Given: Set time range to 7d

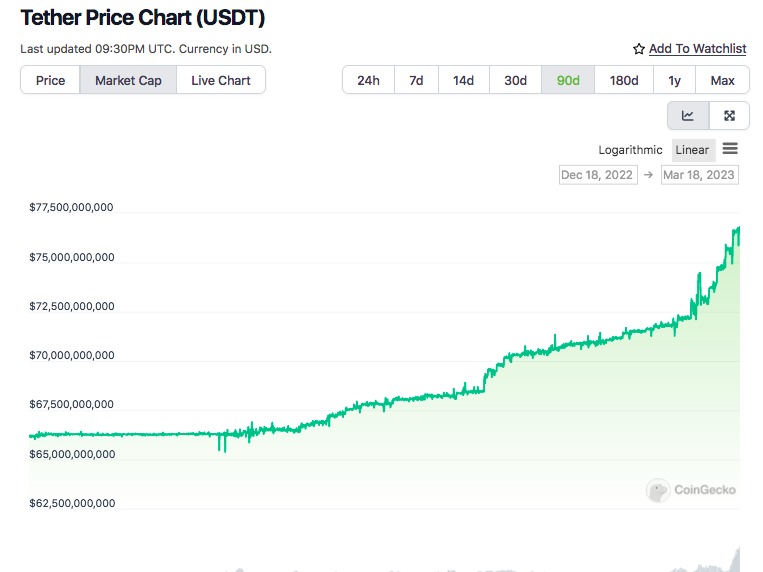Looking at the screenshot, I should click(x=416, y=80).
